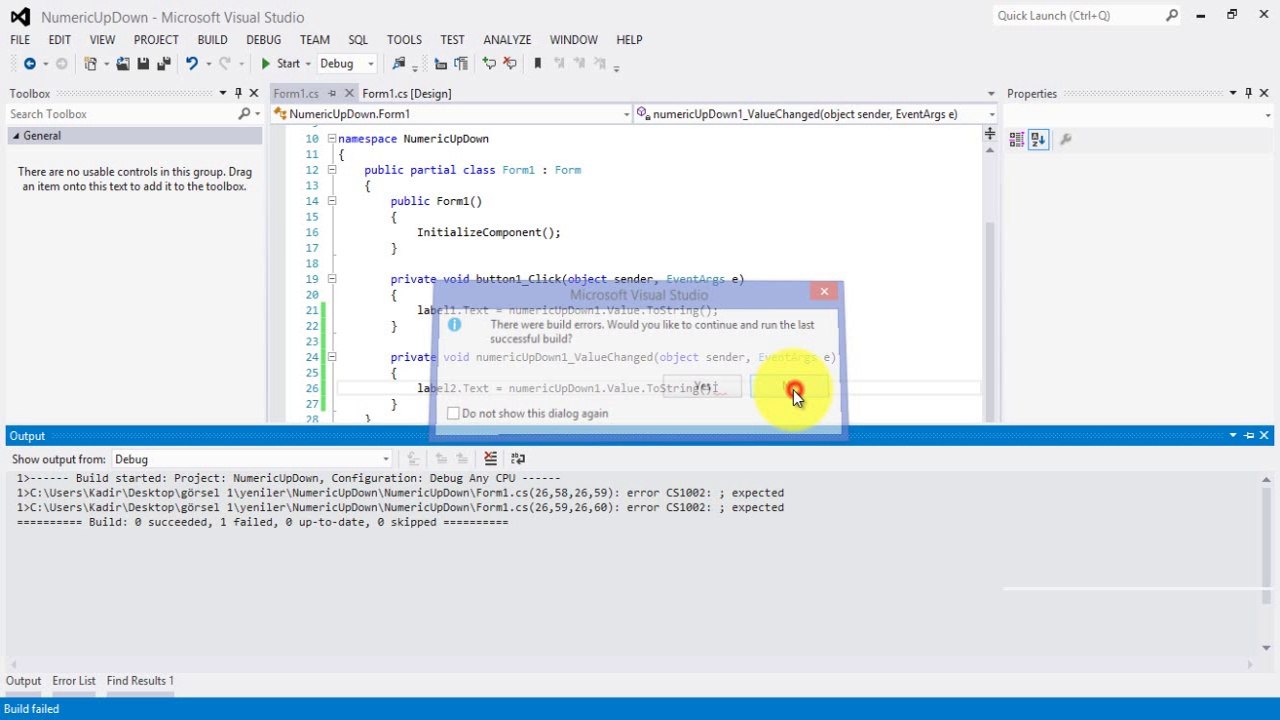This screenshot has width=1280, height=720.
Task: Open the Start button options dropdown arrow
Action: 308,64
